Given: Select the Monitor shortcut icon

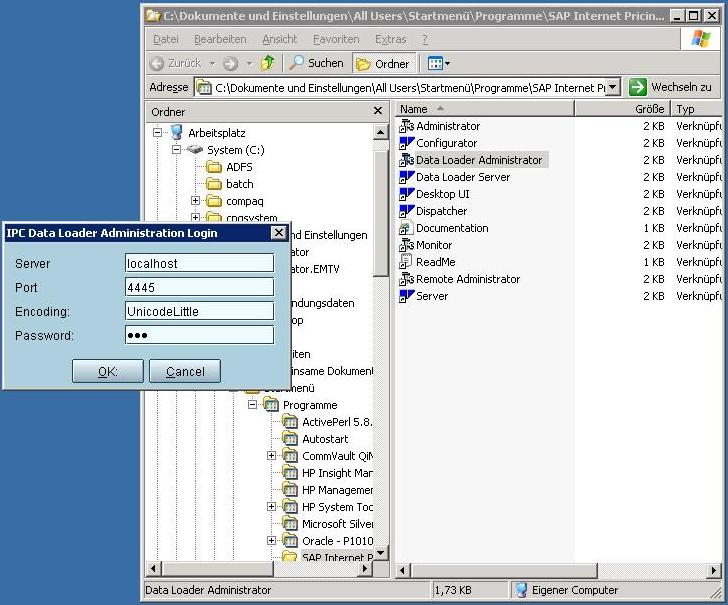Looking at the screenshot, I should [x=406, y=245].
